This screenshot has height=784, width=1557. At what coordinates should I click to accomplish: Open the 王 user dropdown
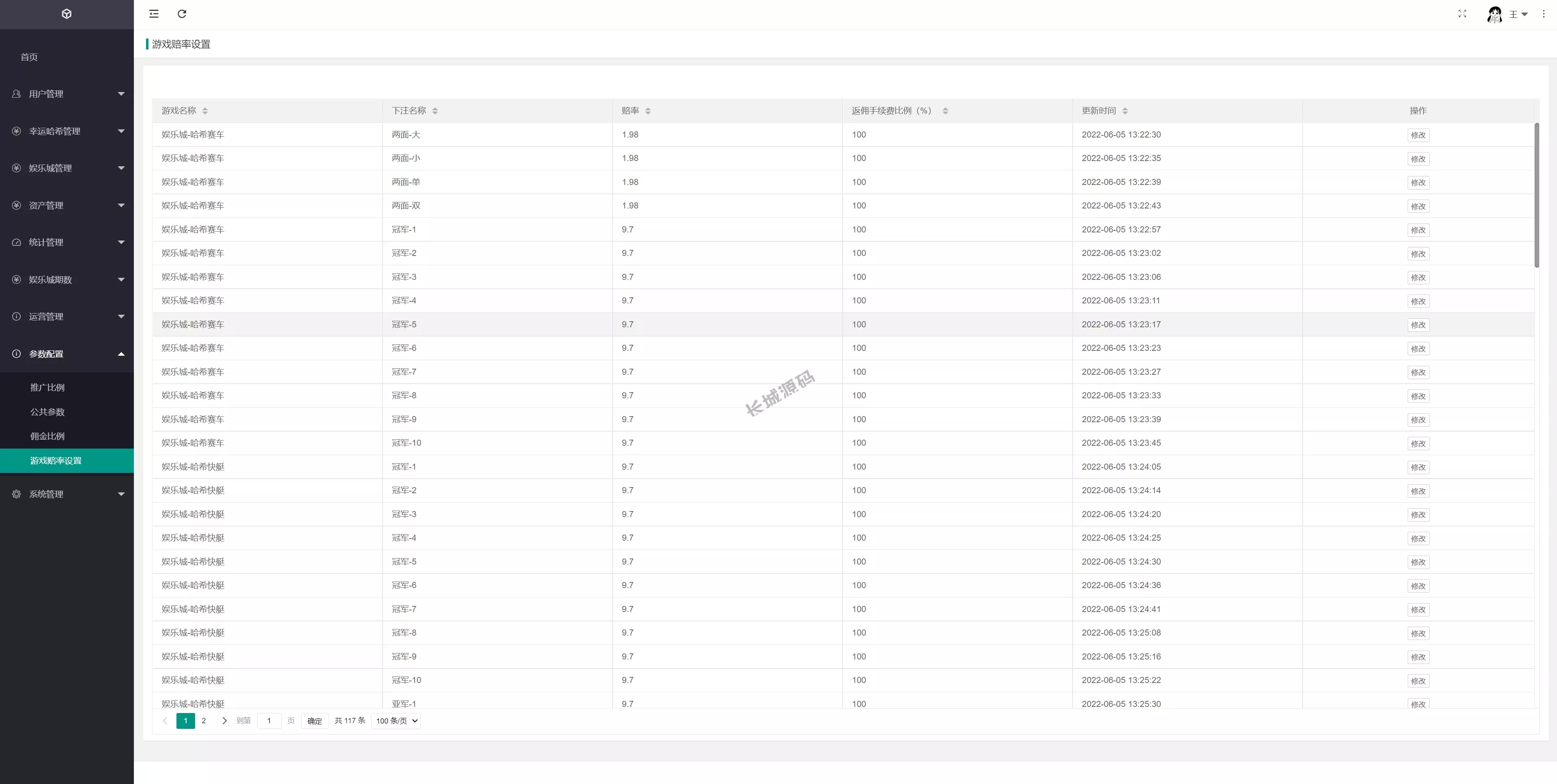pos(1518,15)
